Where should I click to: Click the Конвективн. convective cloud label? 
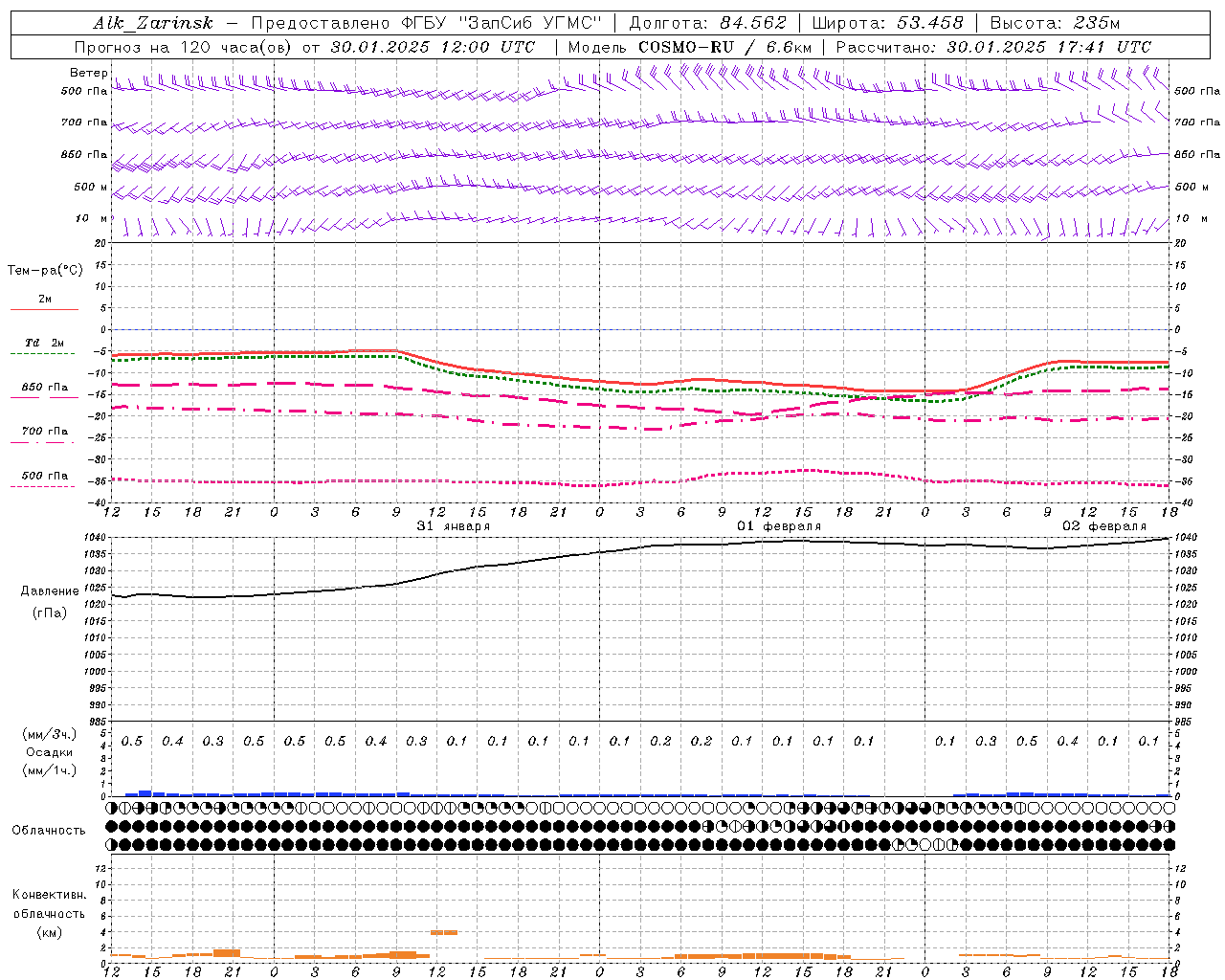(49, 895)
